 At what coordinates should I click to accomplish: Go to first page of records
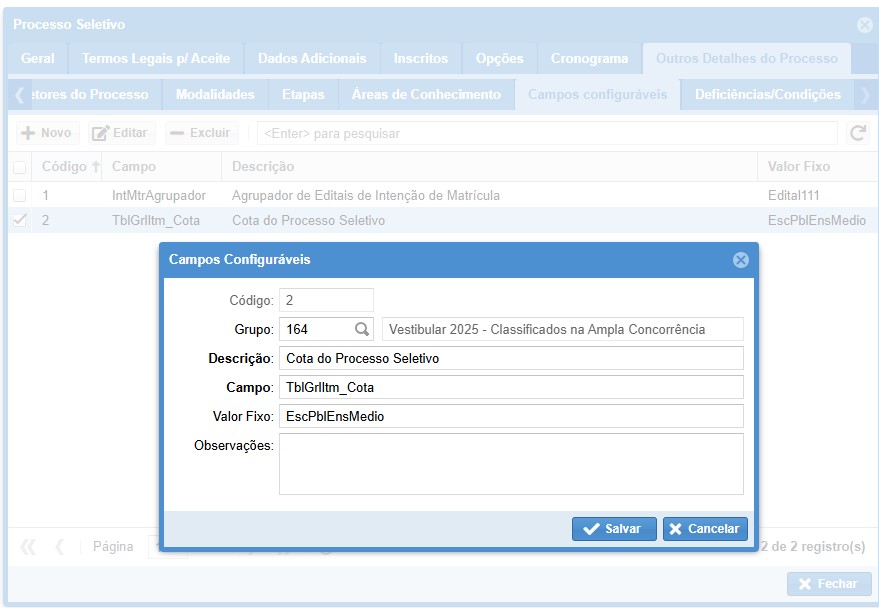click(x=28, y=547)
